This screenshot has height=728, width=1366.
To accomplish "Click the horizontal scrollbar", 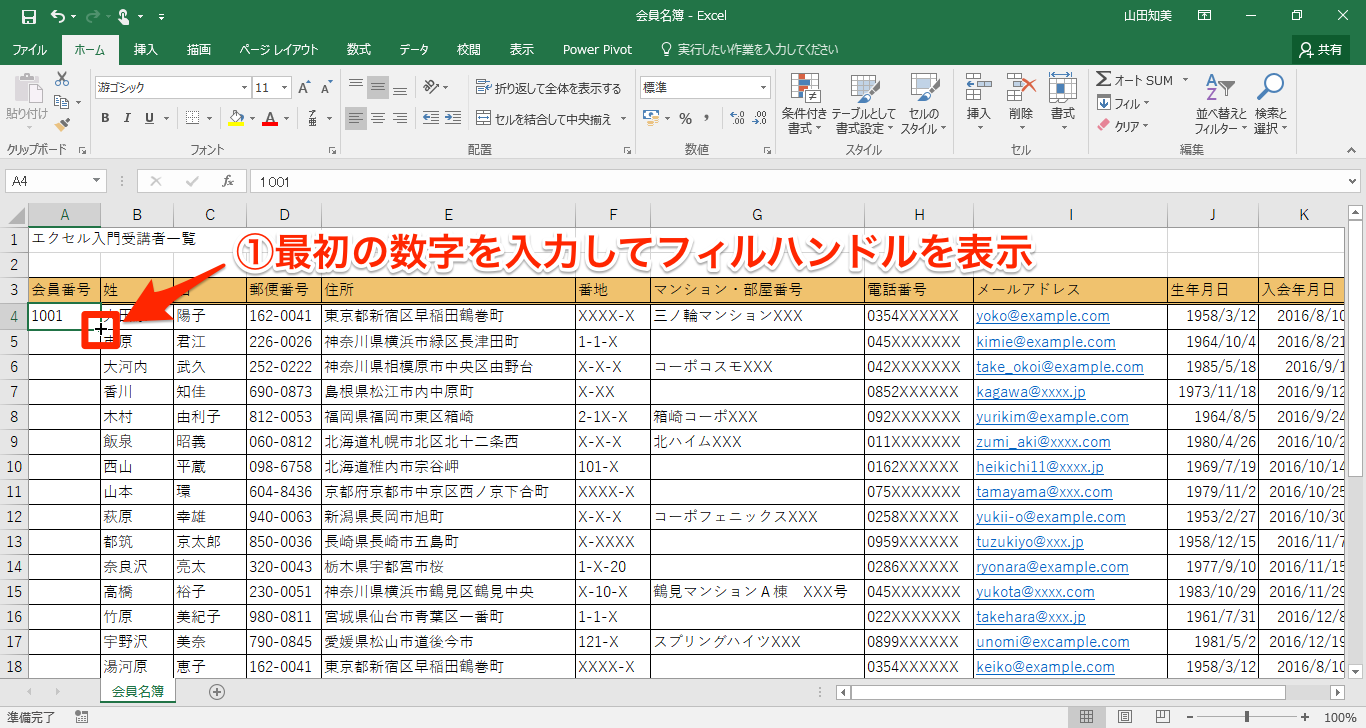I will point(1090,692).
